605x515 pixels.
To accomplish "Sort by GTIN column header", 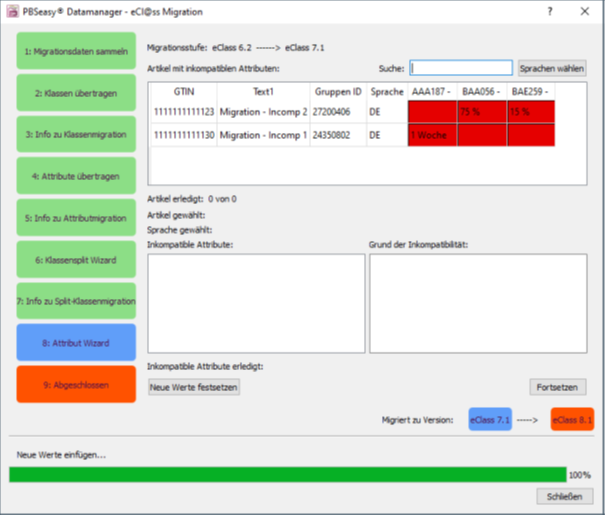I will 184,92.
